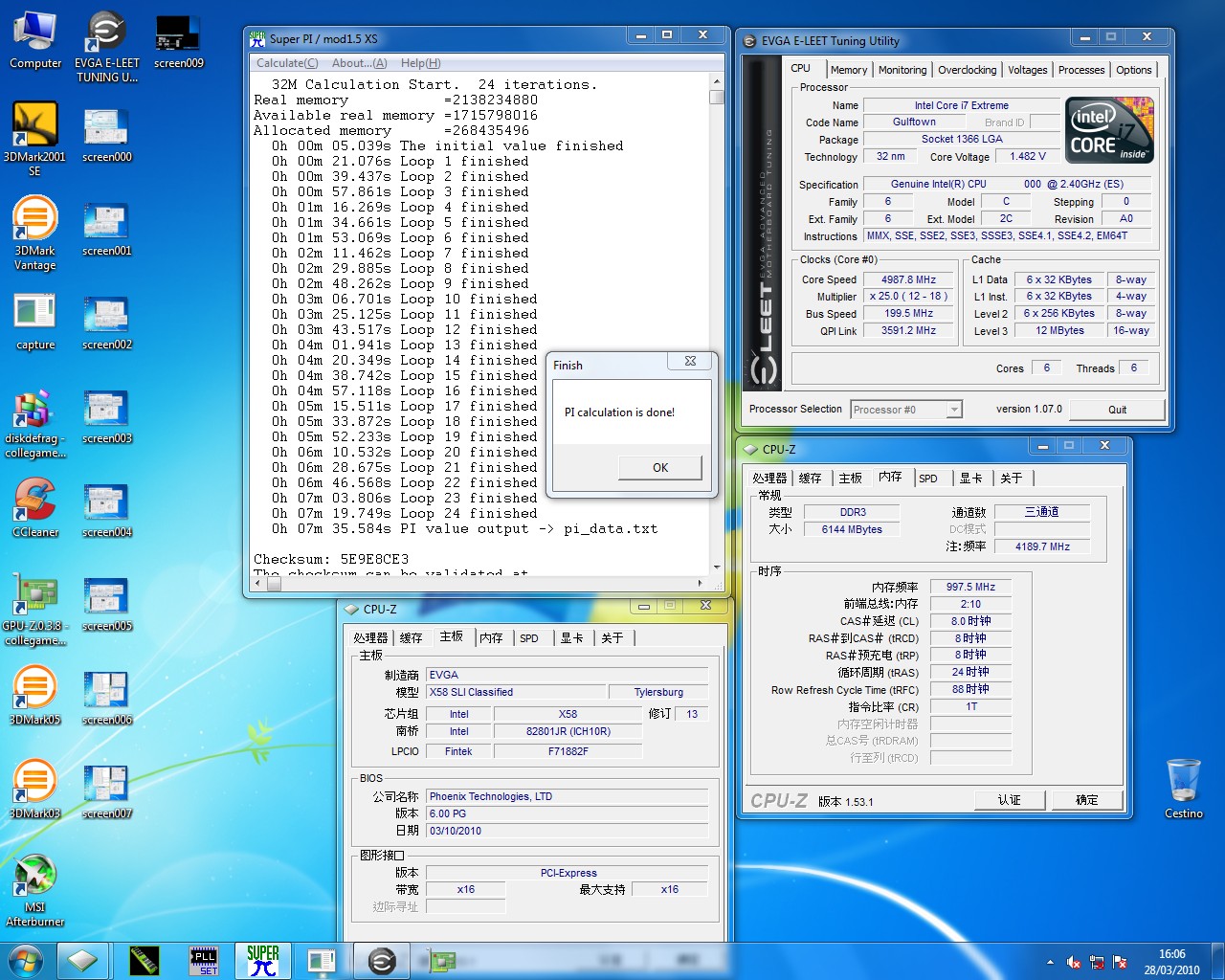Launch 3DMark Vantage desktop shortcut
The width and height of the screenshot is (1225, 980).
pos(34,234)
